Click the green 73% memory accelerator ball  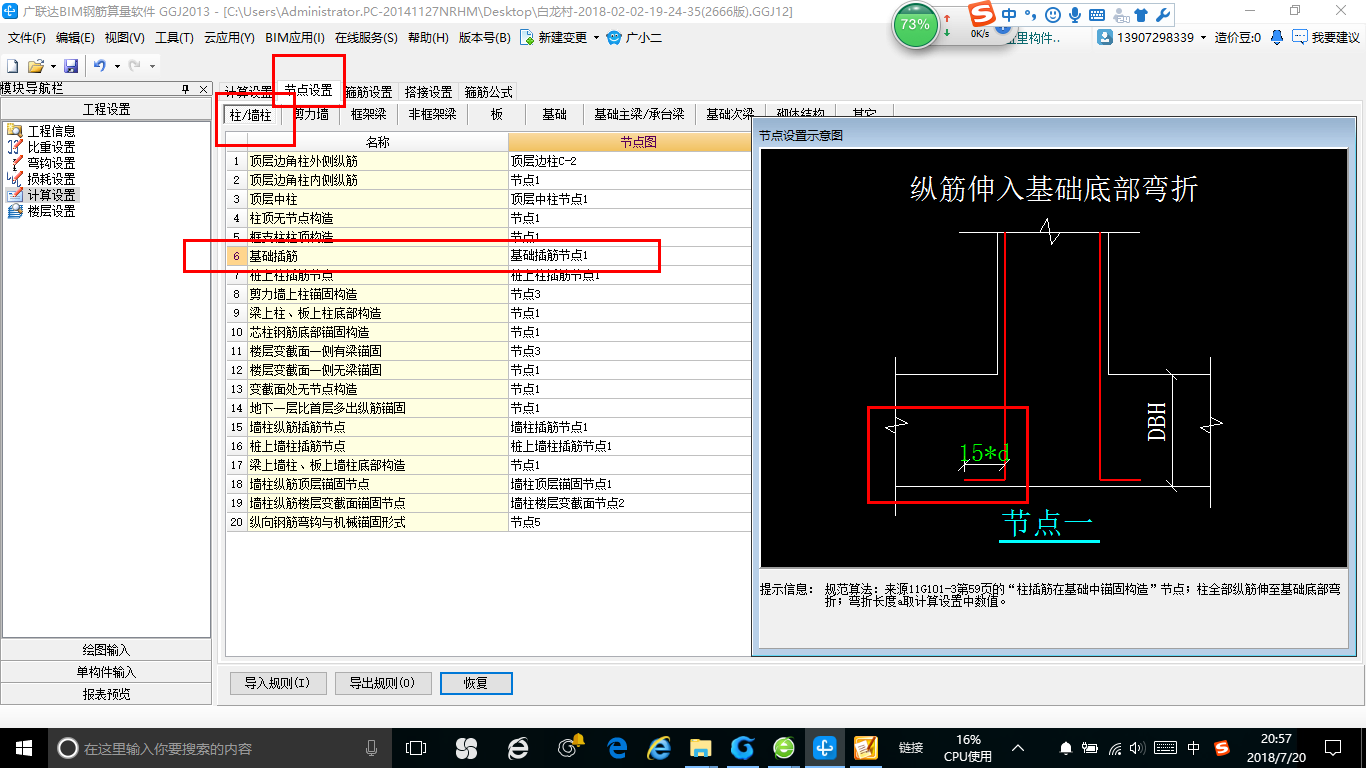[x=915, y=25]
